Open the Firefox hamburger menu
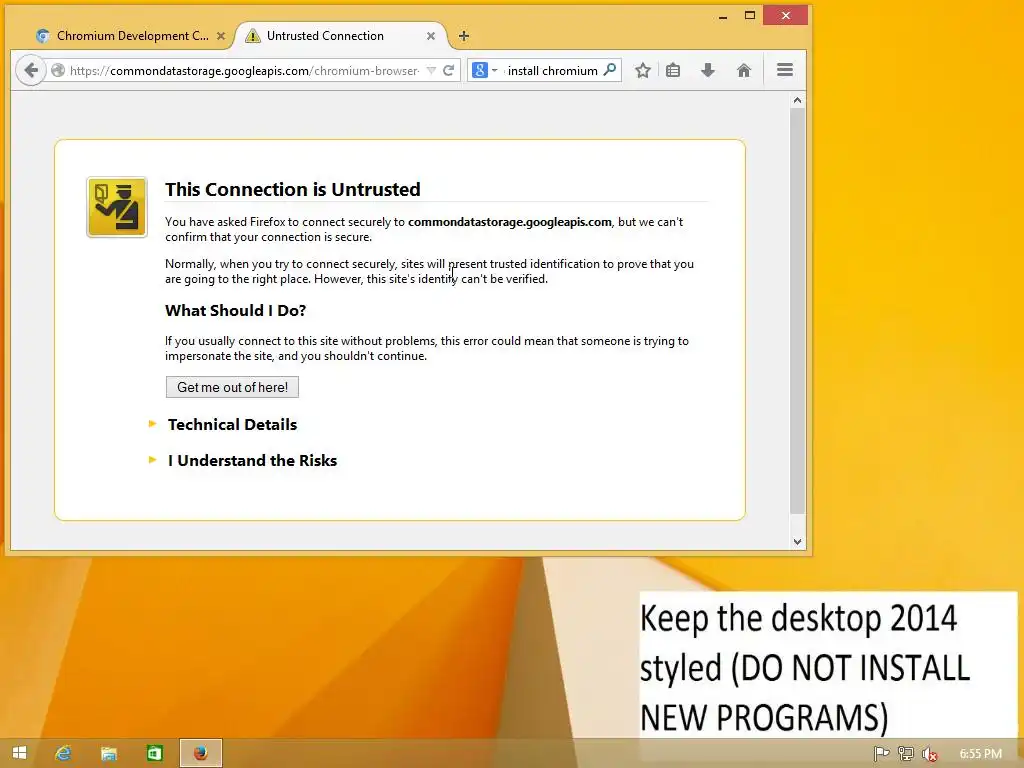This screenshot has height=768, width=1024. click(785, 70)
